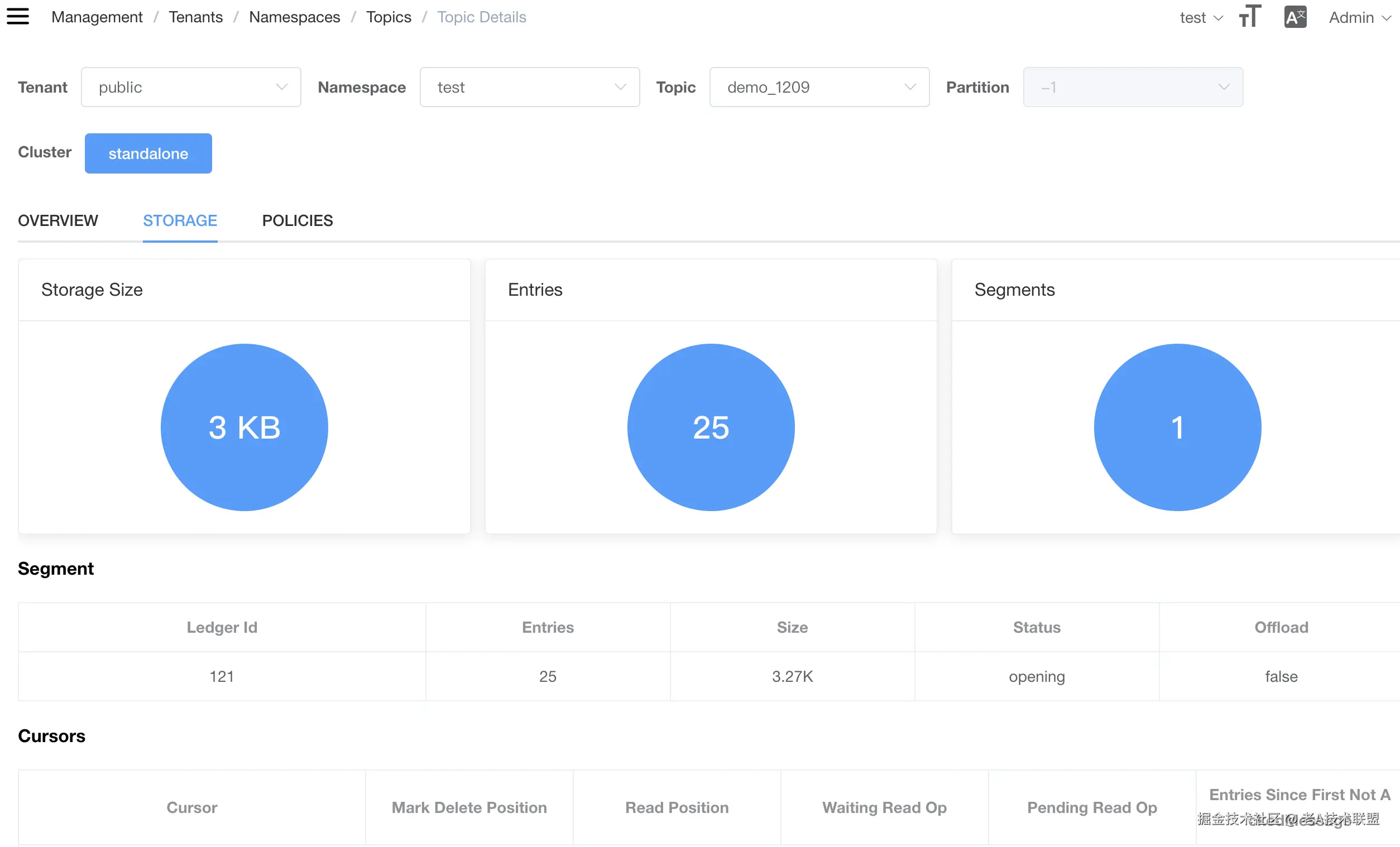Open the test environment dropdown
This screenshot has height=847, width=1400.
click(x=1201, y=18)
